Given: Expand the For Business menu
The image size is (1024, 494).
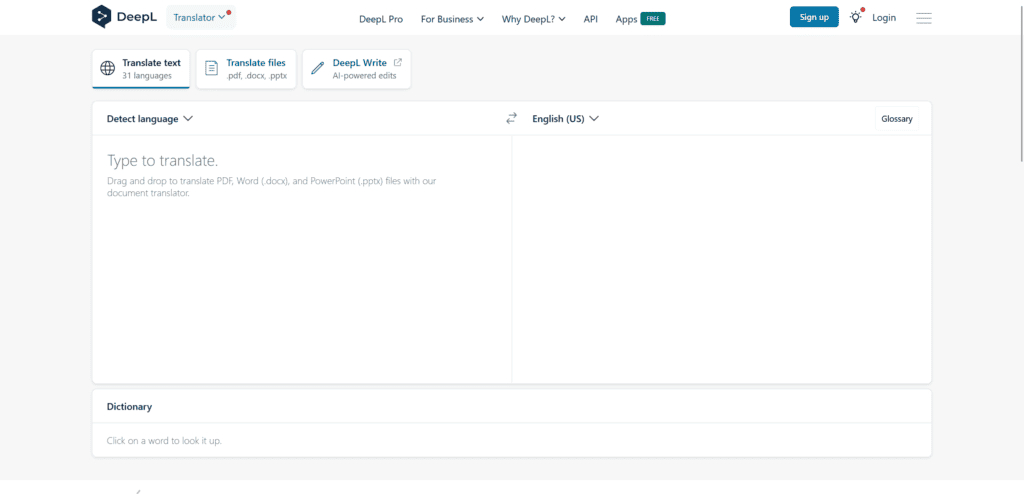Looking at the screenshot, I should (452, 18).
